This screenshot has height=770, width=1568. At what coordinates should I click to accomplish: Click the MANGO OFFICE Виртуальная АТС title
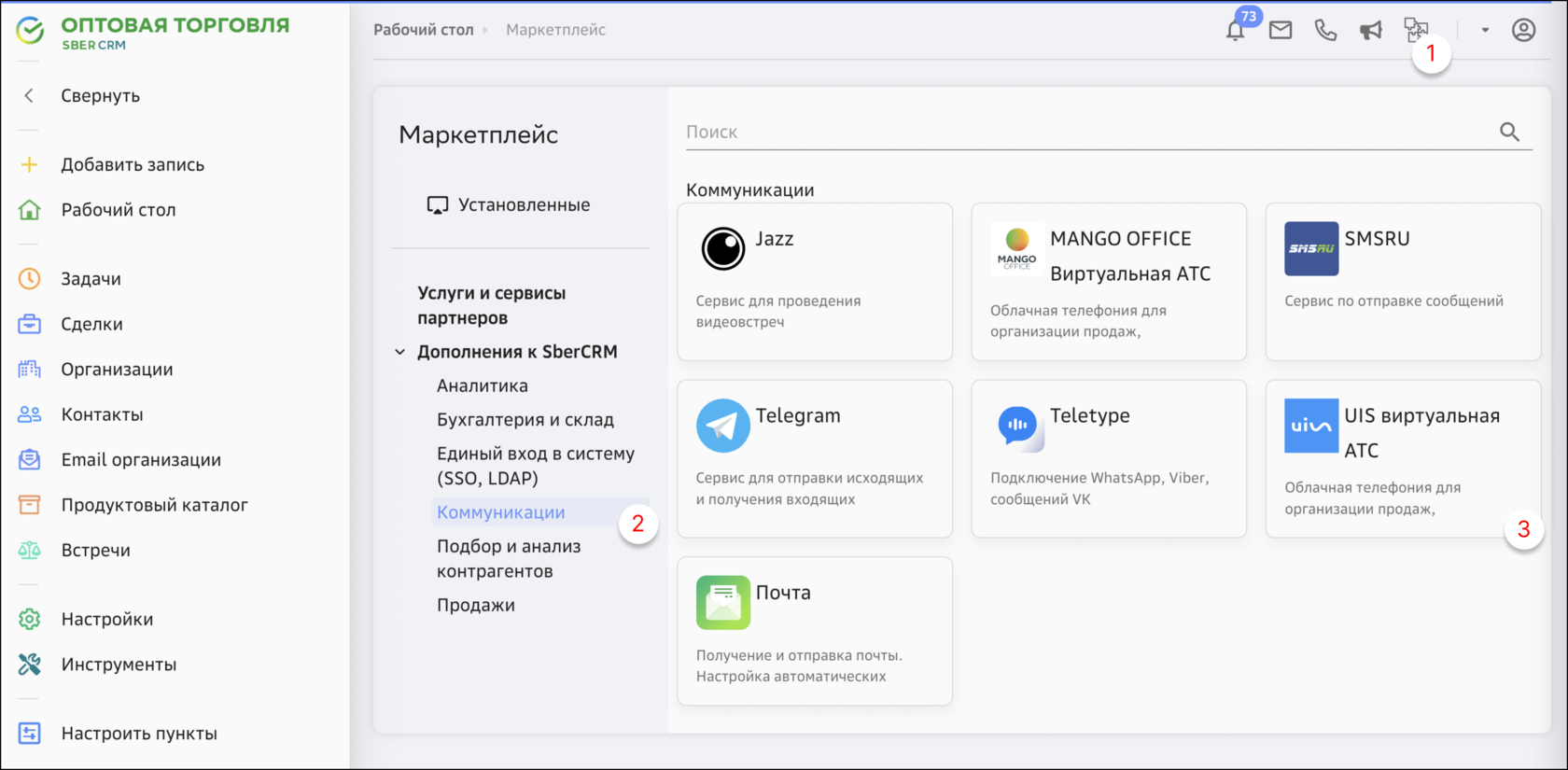tap(1130, 256)
